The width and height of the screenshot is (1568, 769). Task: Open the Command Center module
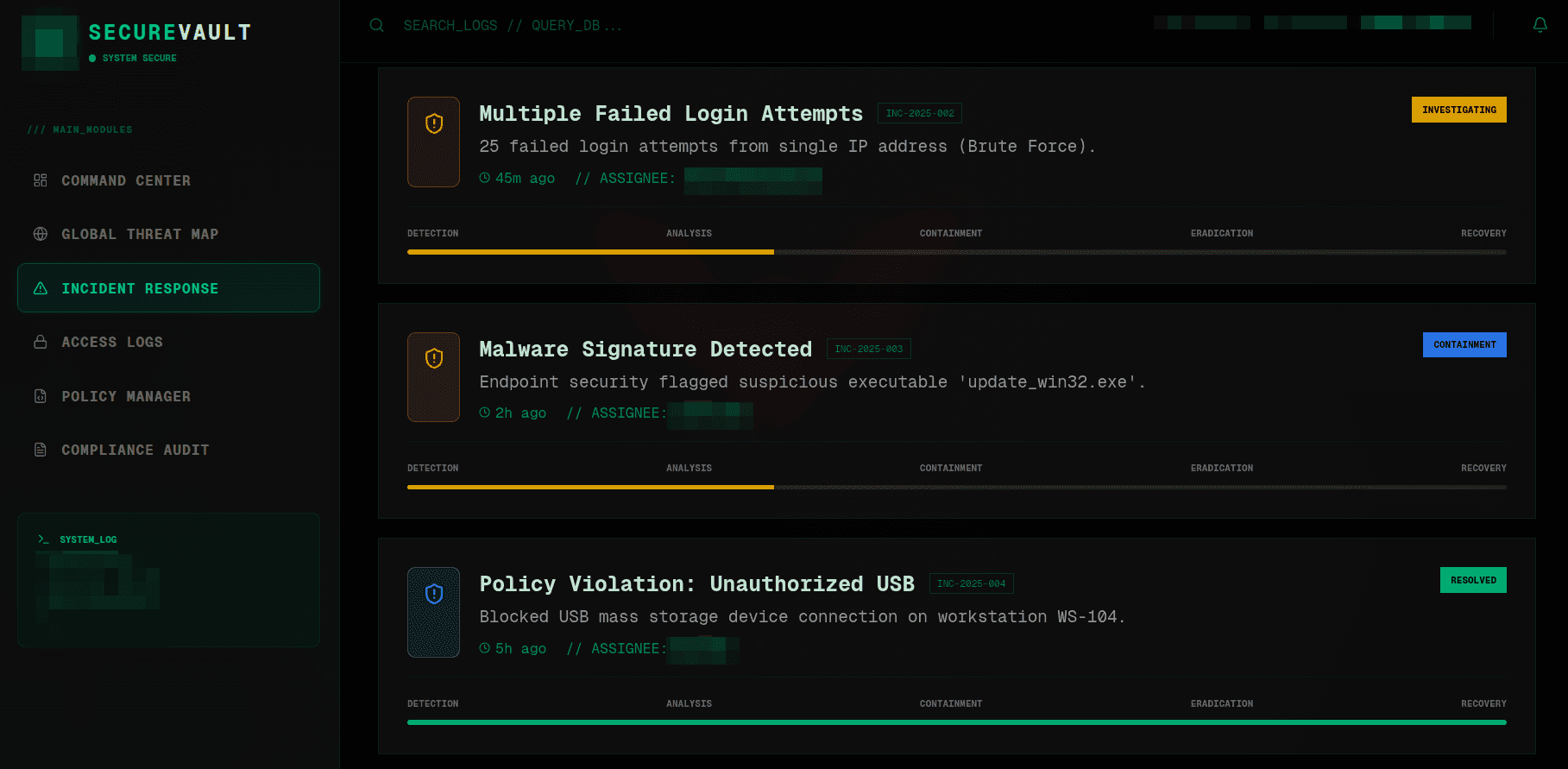click(x=125, y=180)
